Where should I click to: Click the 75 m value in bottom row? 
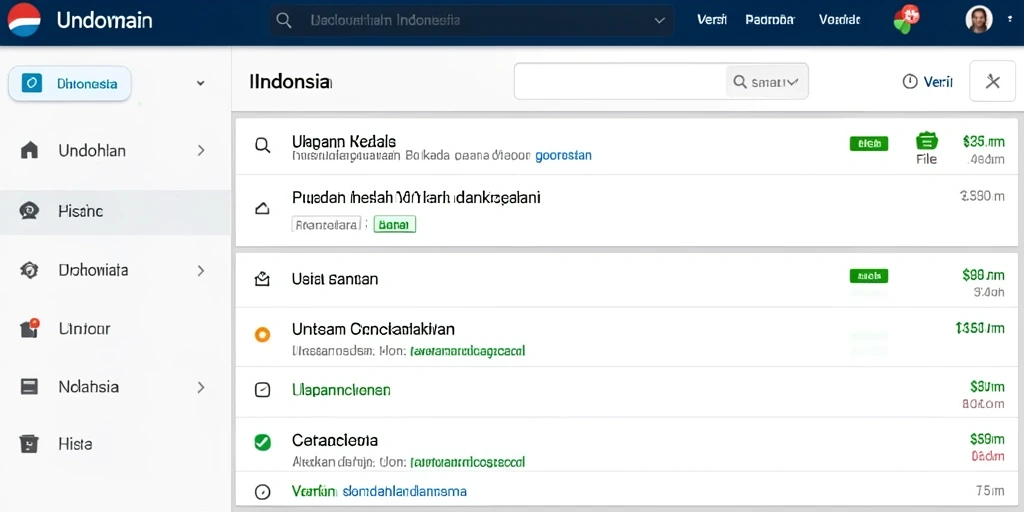coord(990,490)
